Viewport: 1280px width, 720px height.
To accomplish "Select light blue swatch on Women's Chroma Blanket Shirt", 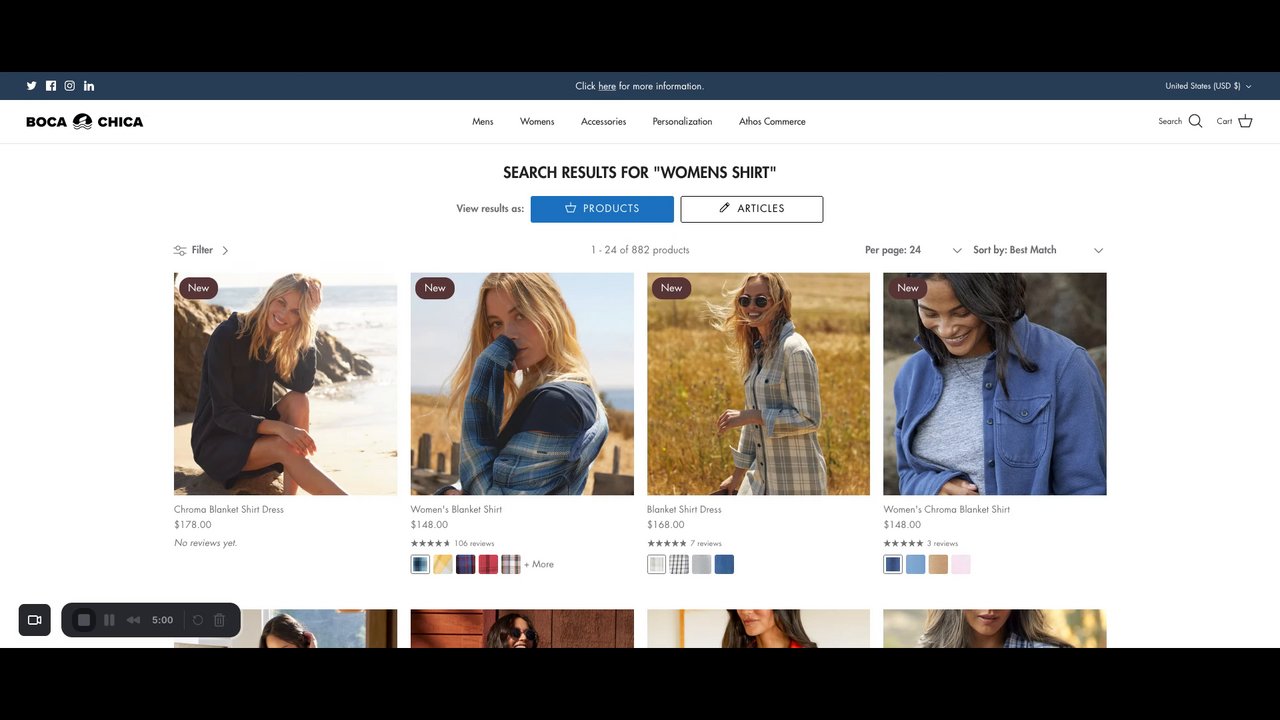I will (916, 564).
